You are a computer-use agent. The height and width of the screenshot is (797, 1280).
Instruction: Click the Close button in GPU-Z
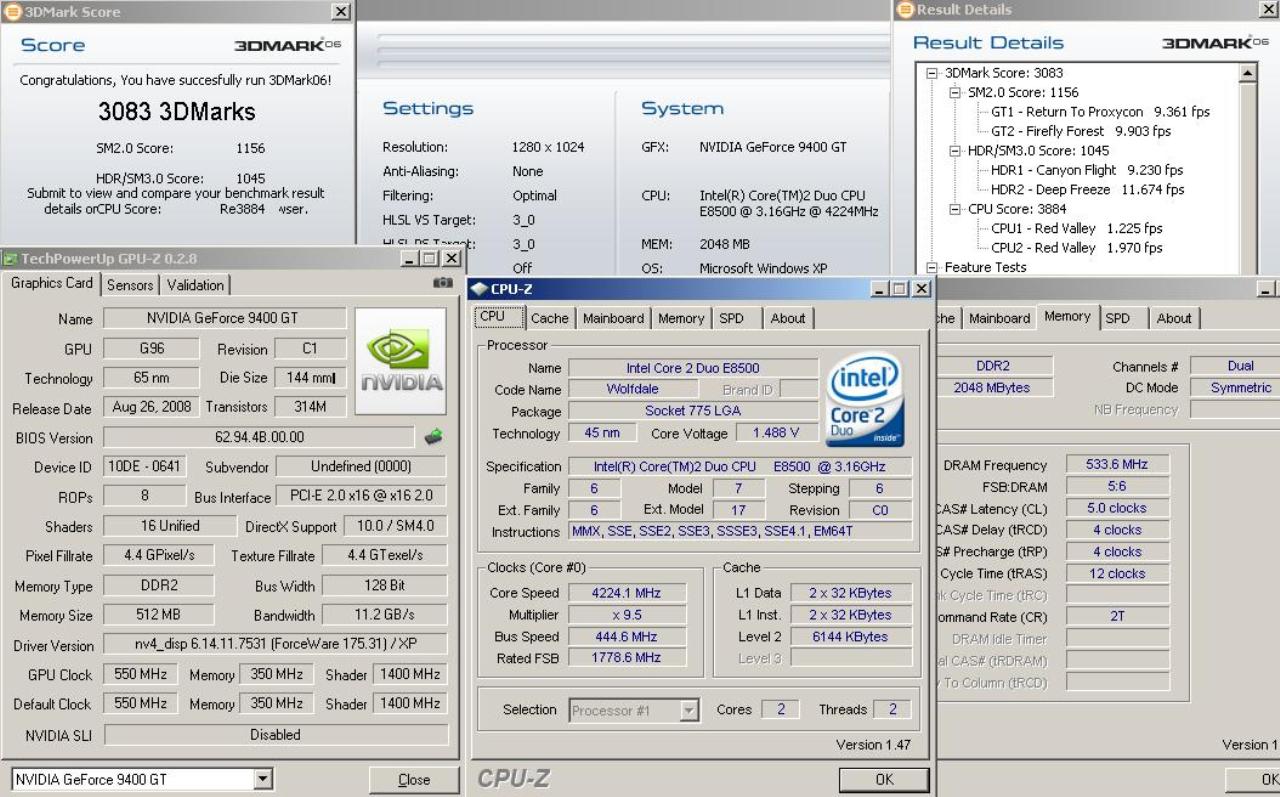click(414, 780)
